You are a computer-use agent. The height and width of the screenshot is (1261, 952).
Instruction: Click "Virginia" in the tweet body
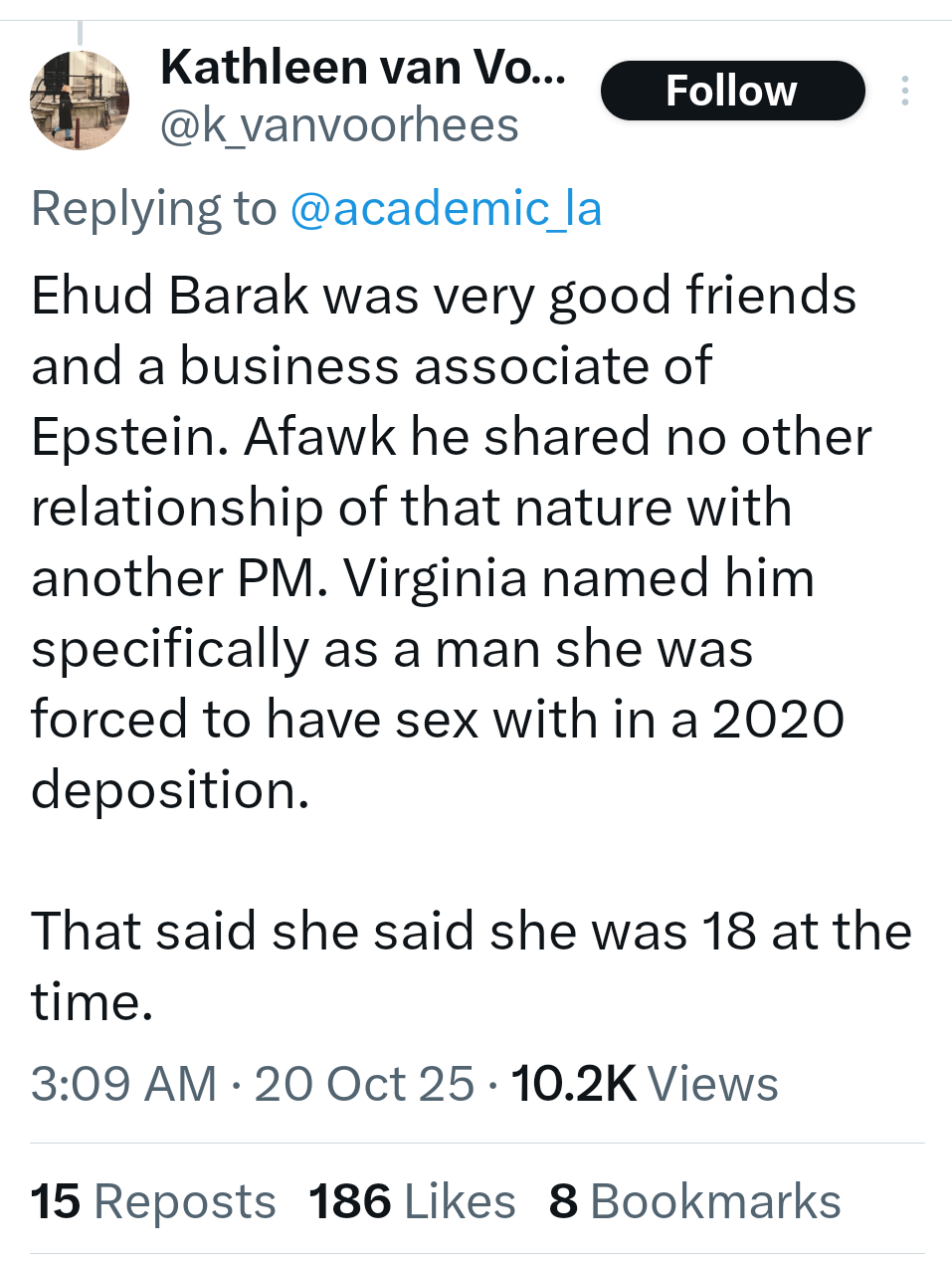point(435,579)
